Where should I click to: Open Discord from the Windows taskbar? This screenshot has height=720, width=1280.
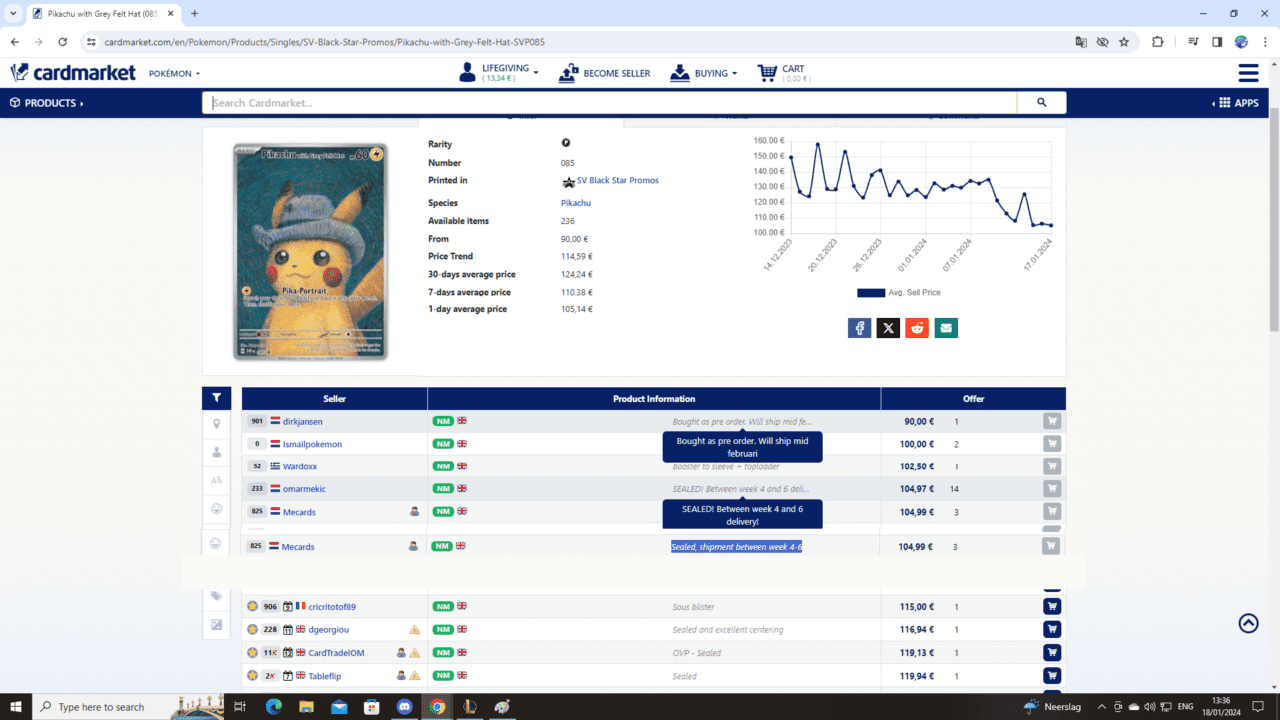pyautogui.click(x=404, y=707)
